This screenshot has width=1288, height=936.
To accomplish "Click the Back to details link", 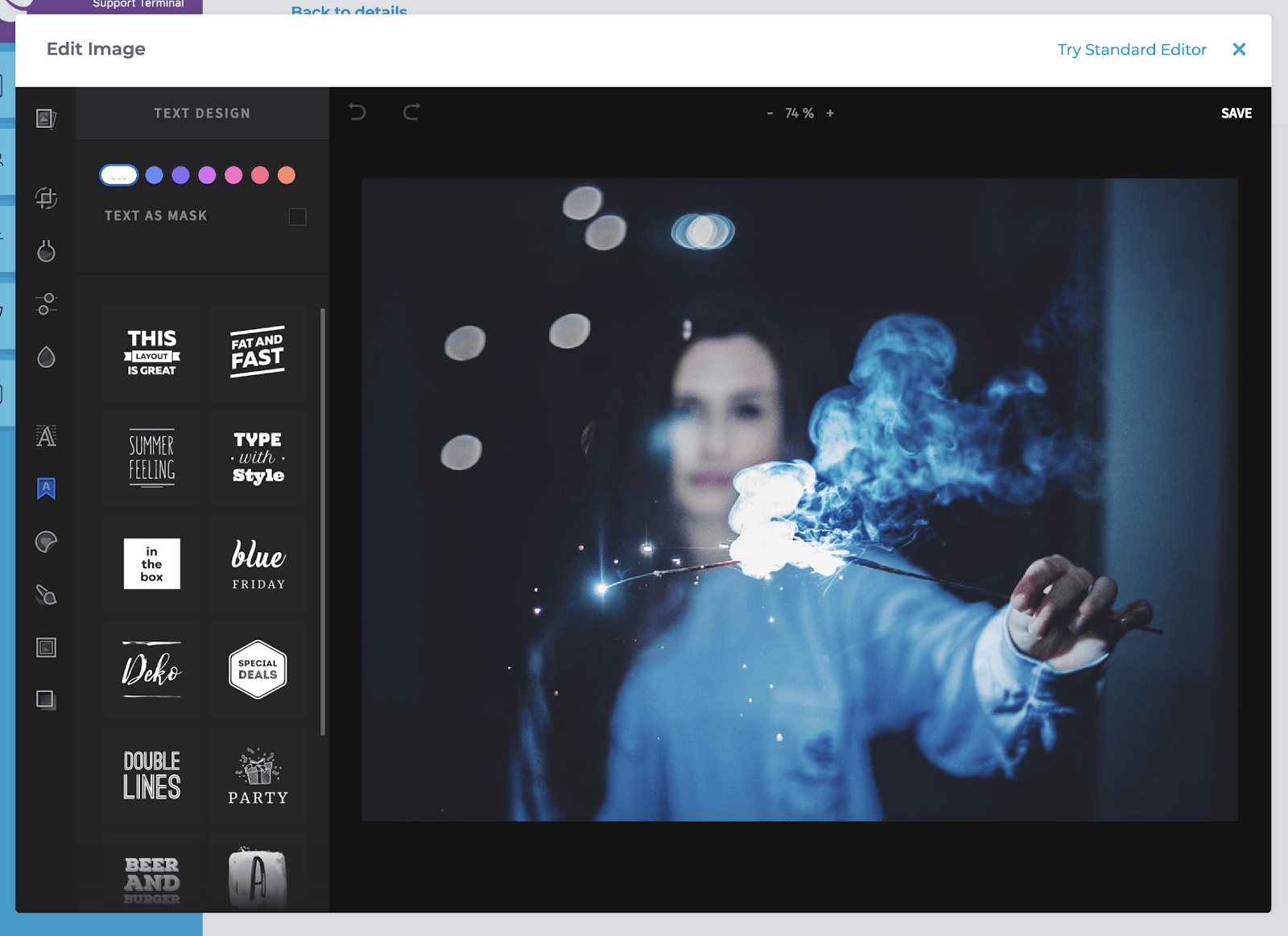I will [x=349, y=10].
